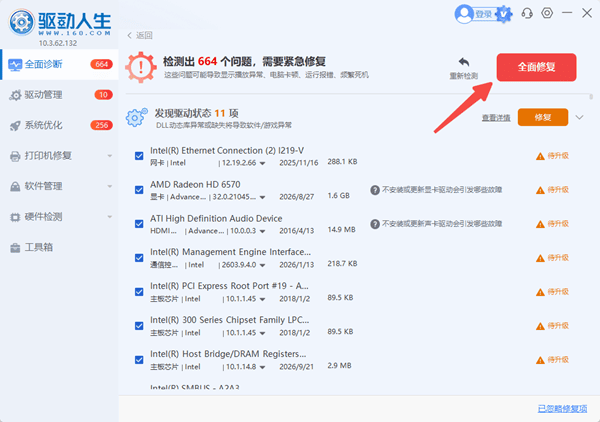Open the hexagon settings icon

tap(547, 13)
